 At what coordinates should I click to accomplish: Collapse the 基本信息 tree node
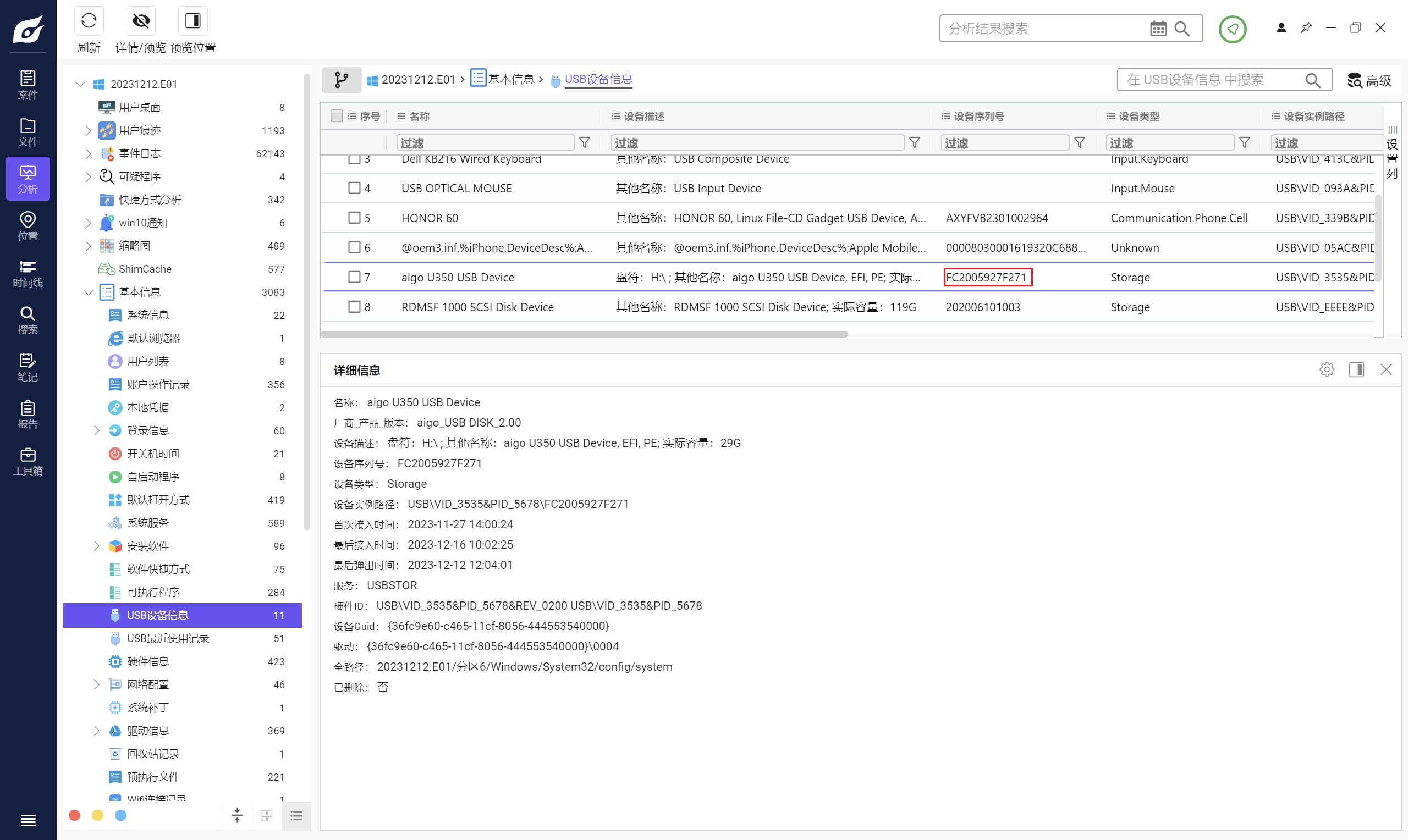click(89, 292)
